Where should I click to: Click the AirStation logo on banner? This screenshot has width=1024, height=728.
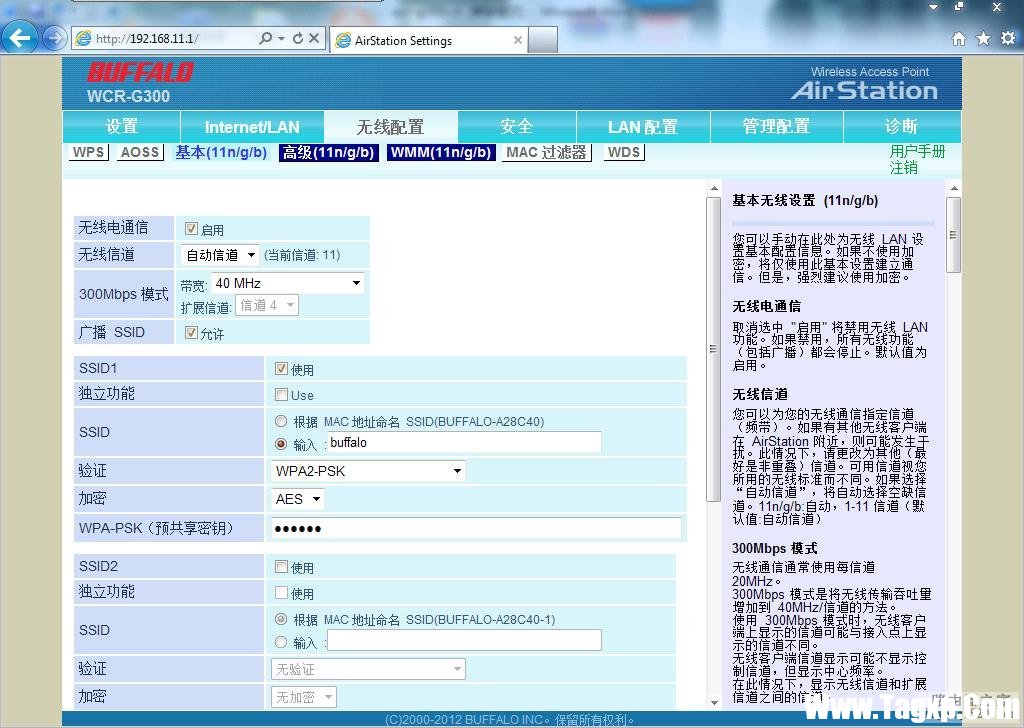[x=865, y=90]
